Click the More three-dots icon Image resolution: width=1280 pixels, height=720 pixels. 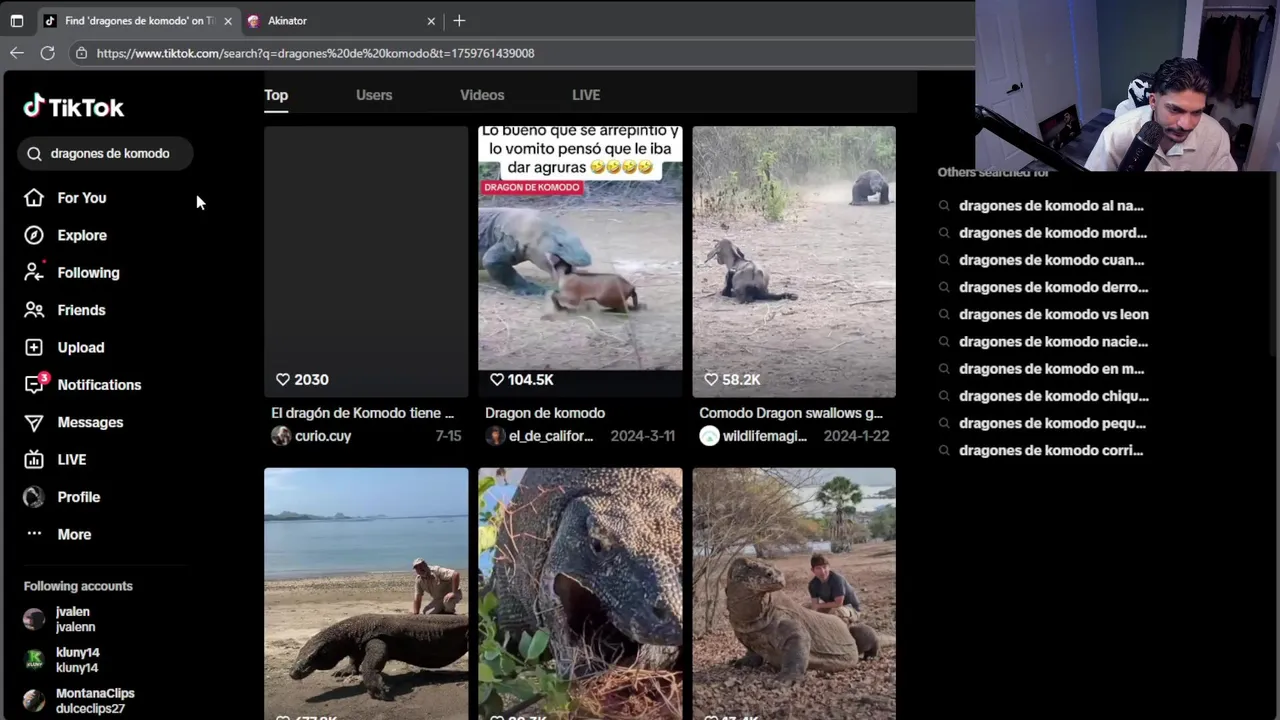(34, 534)
